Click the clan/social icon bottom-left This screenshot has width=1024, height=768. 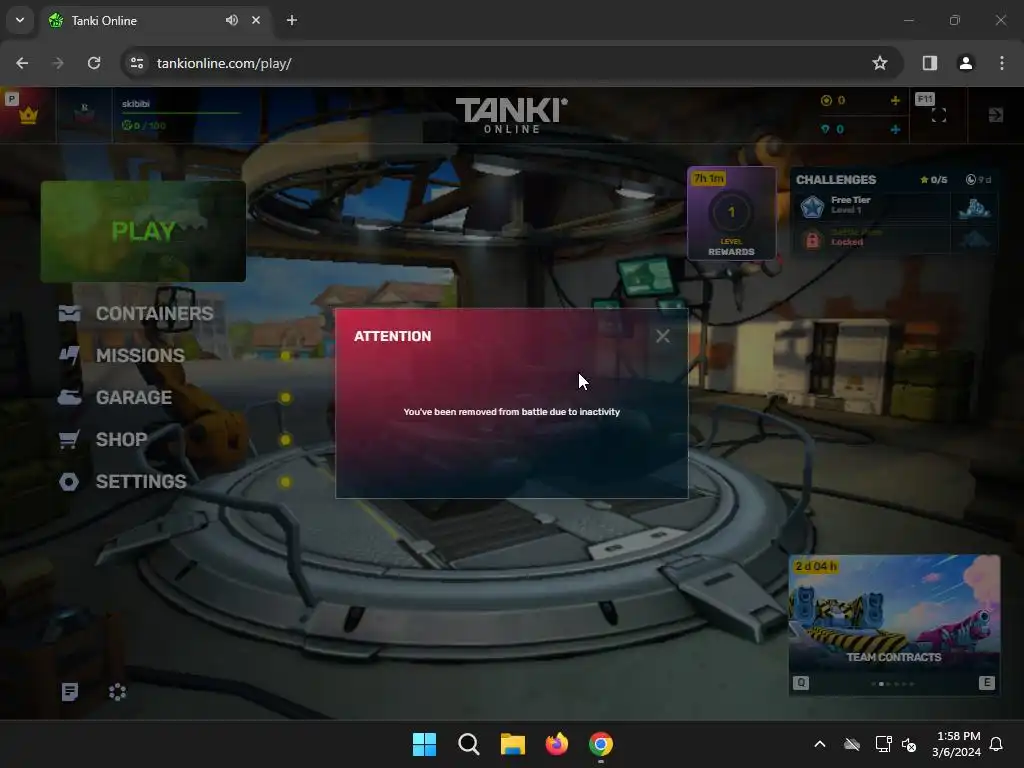118,692
